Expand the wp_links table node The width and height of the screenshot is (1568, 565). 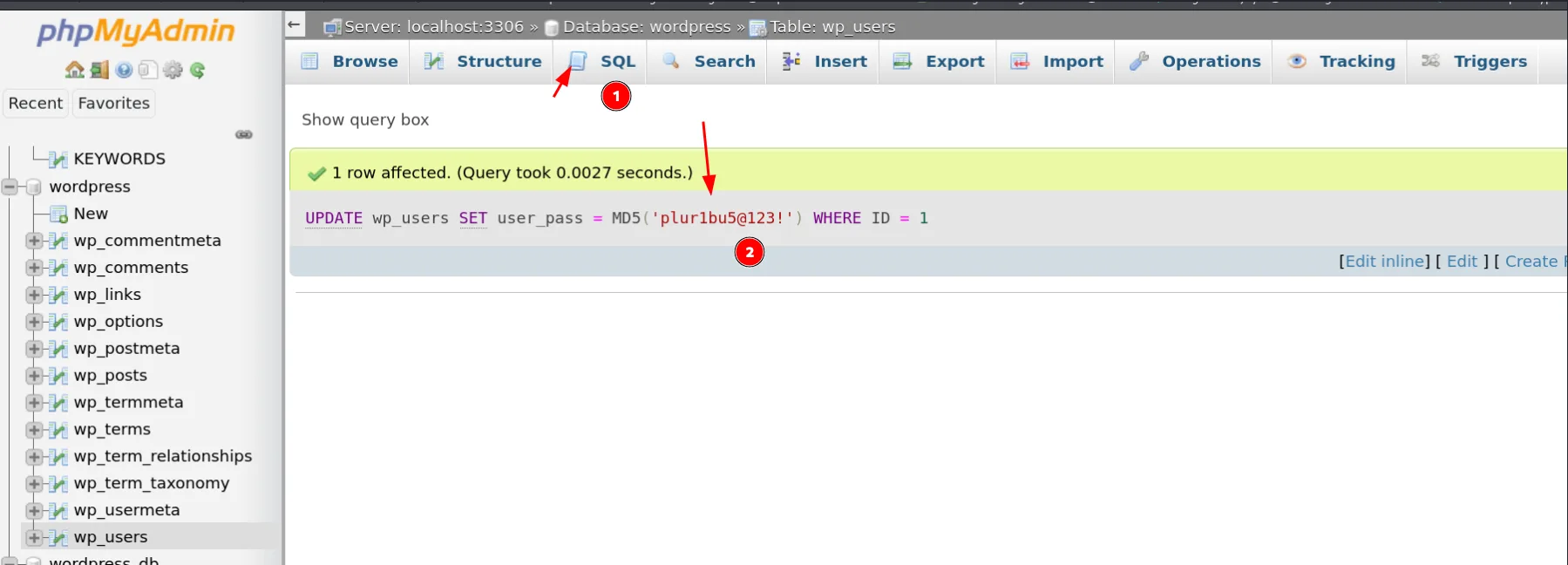(34, 295)
